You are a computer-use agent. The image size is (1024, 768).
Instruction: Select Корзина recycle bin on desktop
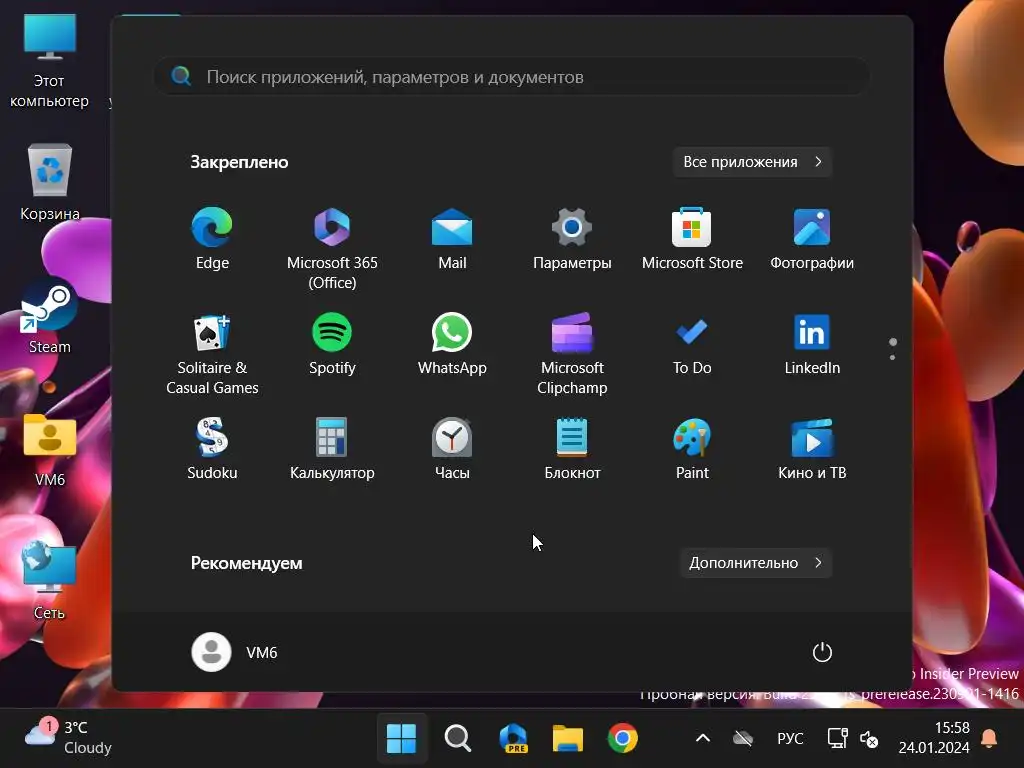(x=50, y=183)
